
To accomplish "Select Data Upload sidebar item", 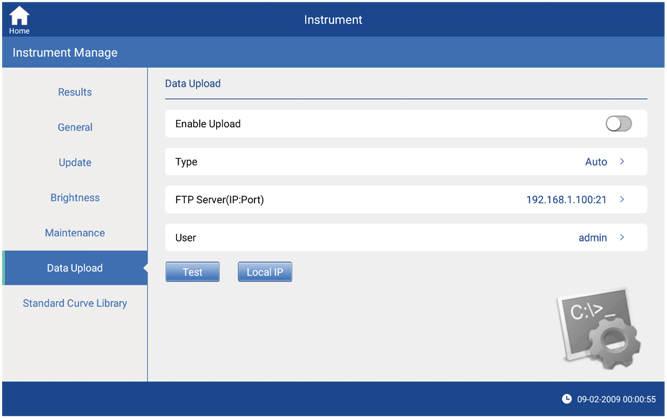I will [x=75, y=268].
